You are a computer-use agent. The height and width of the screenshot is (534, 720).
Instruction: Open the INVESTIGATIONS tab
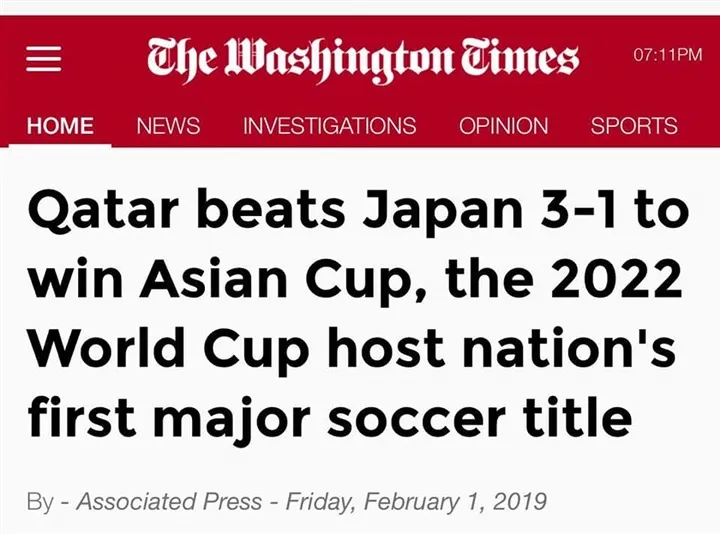pos(329,126)
